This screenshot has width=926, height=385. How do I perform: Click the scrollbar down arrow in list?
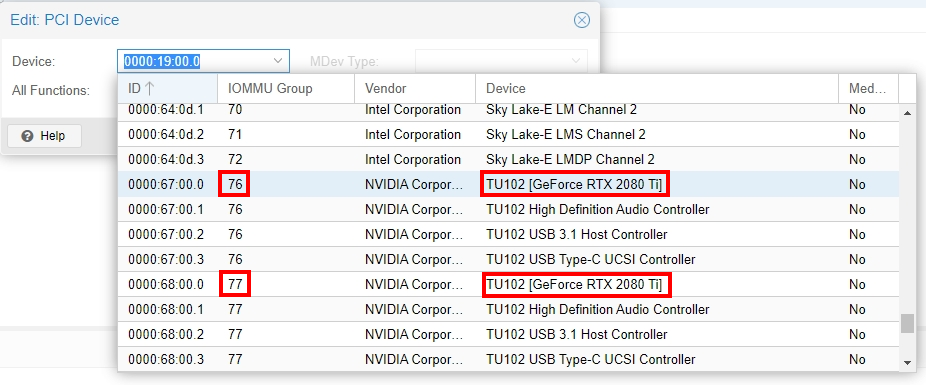coord(907,363)
